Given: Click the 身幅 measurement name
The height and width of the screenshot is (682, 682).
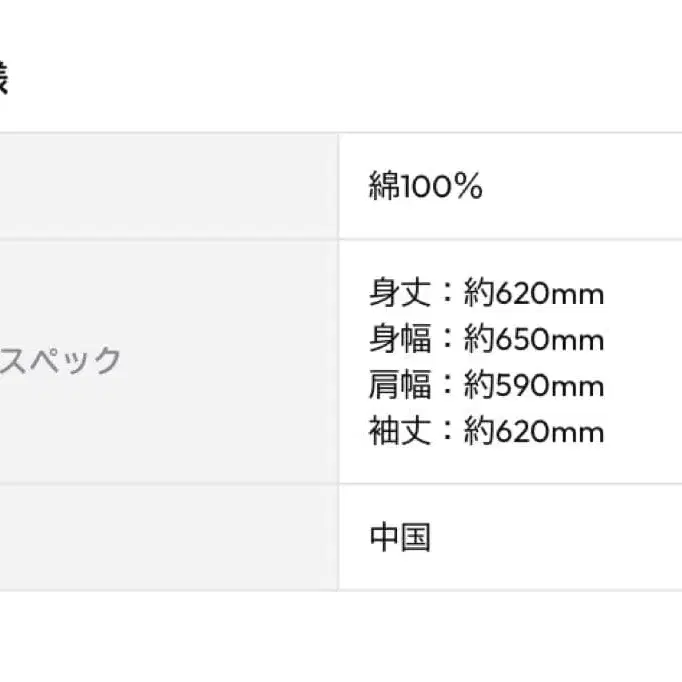Looking at the screenshot, I should (x=400, y=340).
